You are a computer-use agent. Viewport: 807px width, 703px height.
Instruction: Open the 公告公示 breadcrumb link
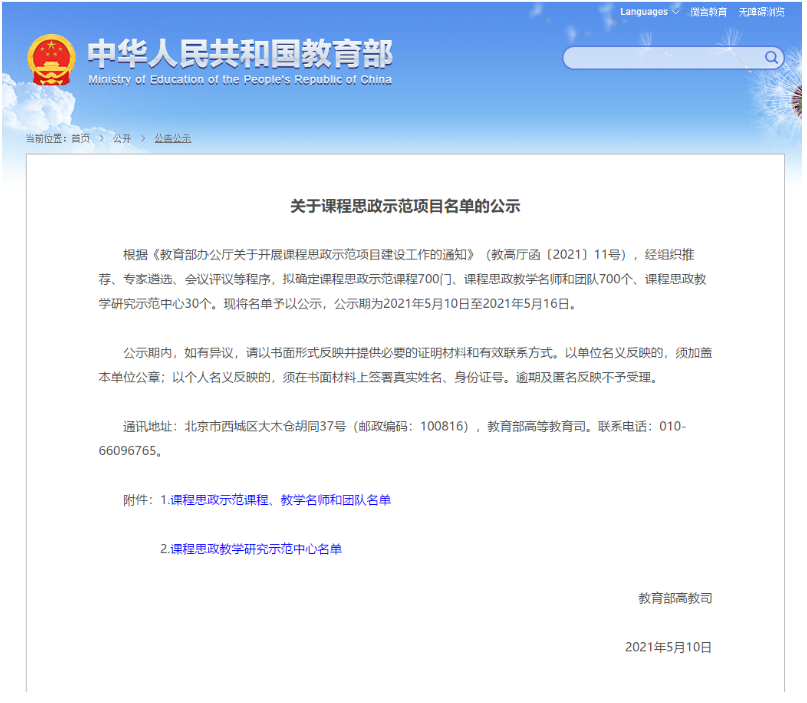click(x=172, y=138)
